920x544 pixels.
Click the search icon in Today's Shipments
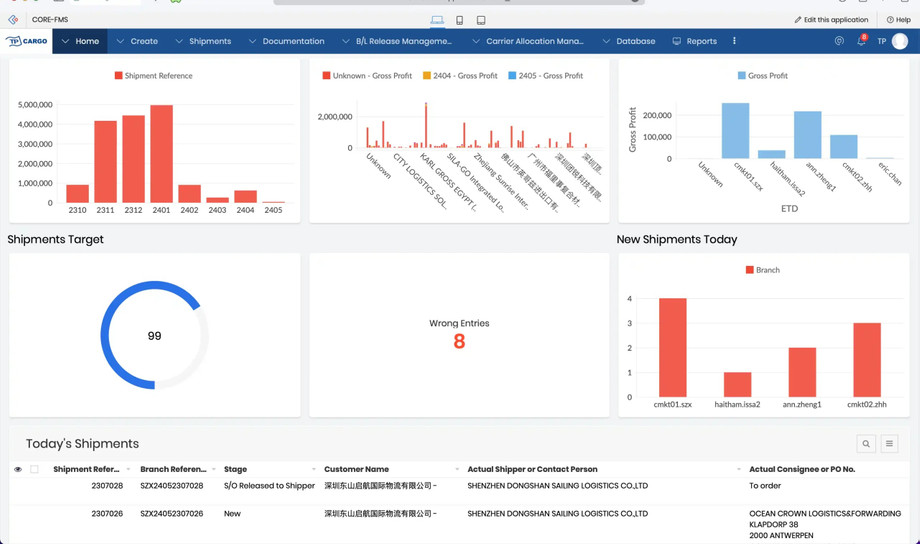coord(866,444)
